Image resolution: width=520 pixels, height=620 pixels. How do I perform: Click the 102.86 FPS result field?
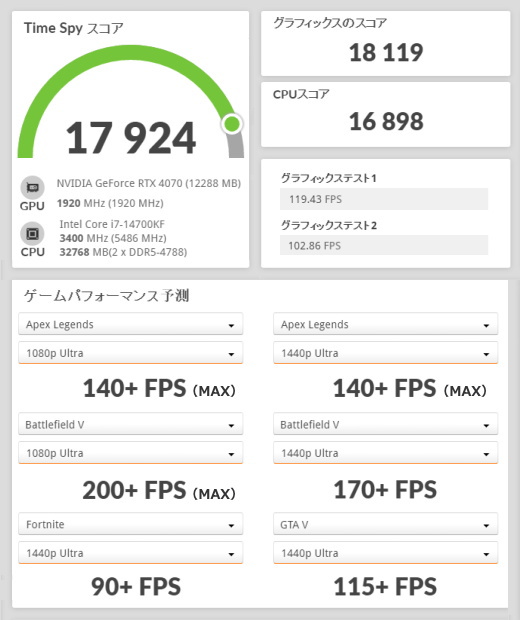tap(384, 246)
